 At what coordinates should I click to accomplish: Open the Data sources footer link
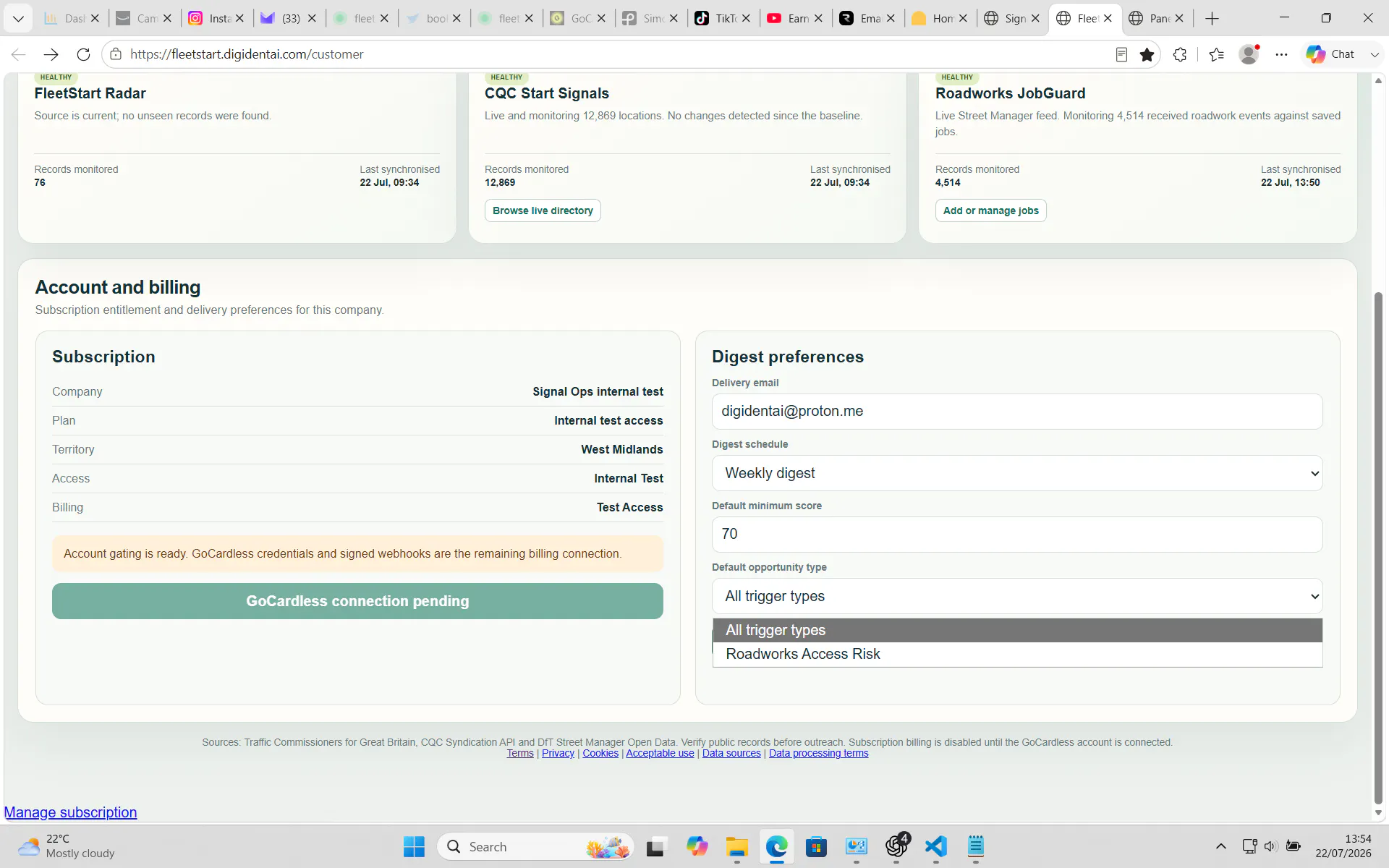pos(731,753)
